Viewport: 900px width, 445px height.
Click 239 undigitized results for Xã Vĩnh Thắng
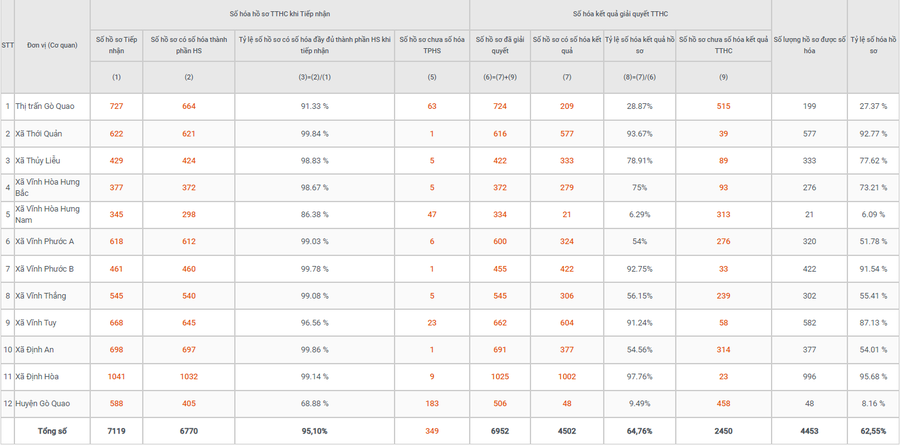click(x=723, y=296)
